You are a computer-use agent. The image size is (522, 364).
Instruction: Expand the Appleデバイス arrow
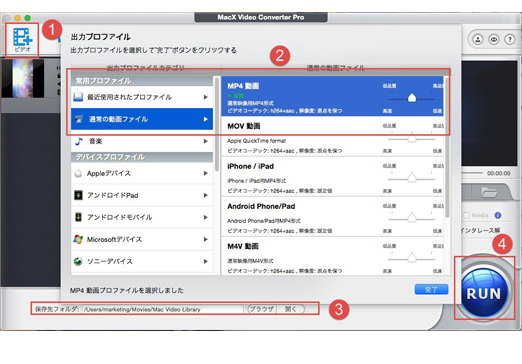click(x=206, y=173)
